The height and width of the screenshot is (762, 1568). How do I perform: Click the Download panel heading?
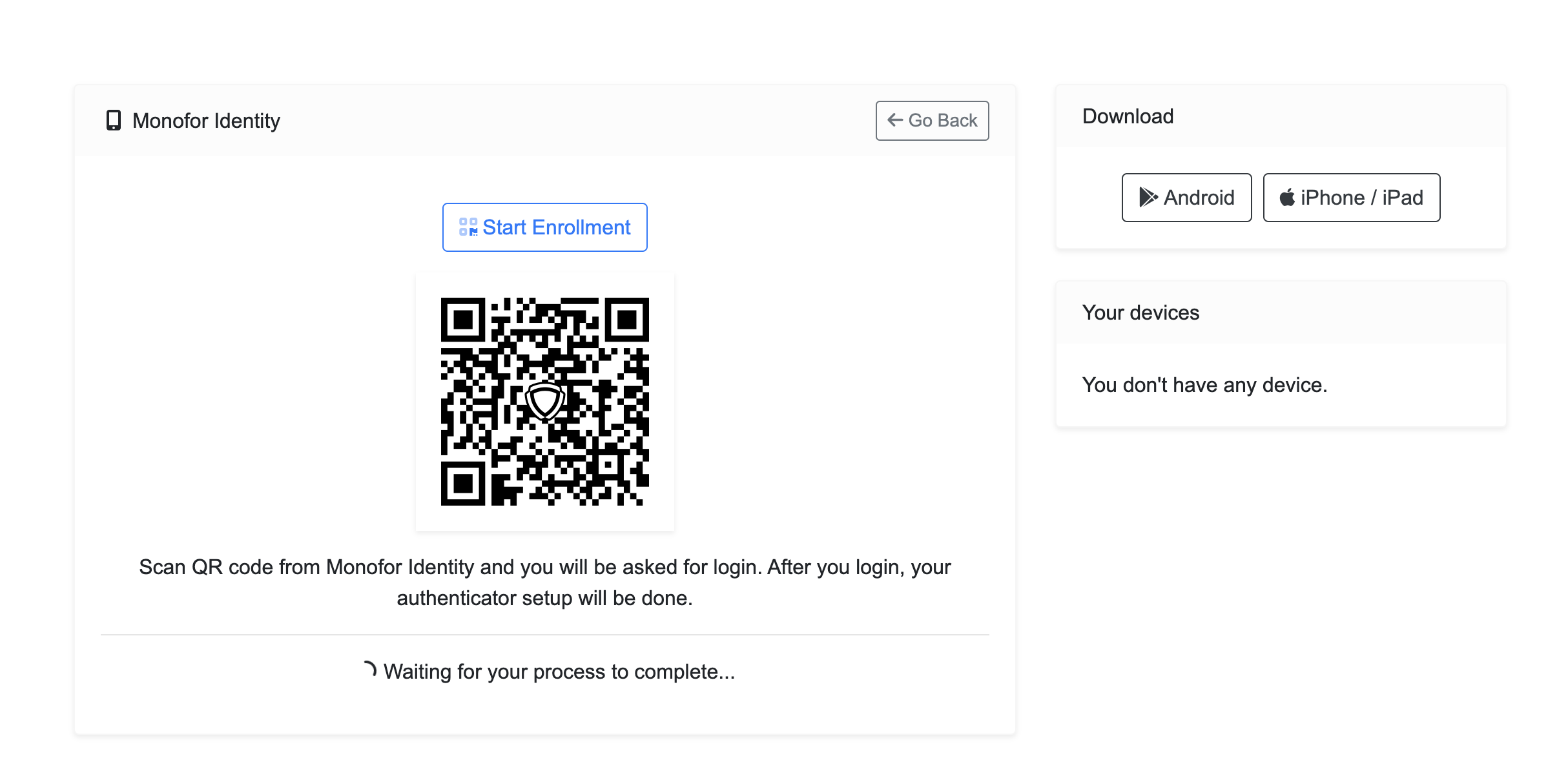[x=1128, y=116]
